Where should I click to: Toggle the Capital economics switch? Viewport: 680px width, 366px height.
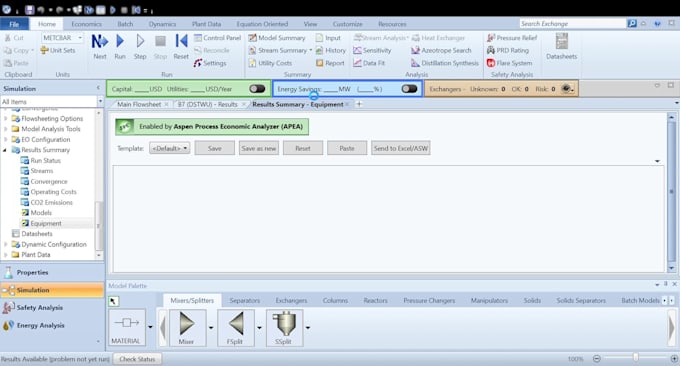(257, 89)
